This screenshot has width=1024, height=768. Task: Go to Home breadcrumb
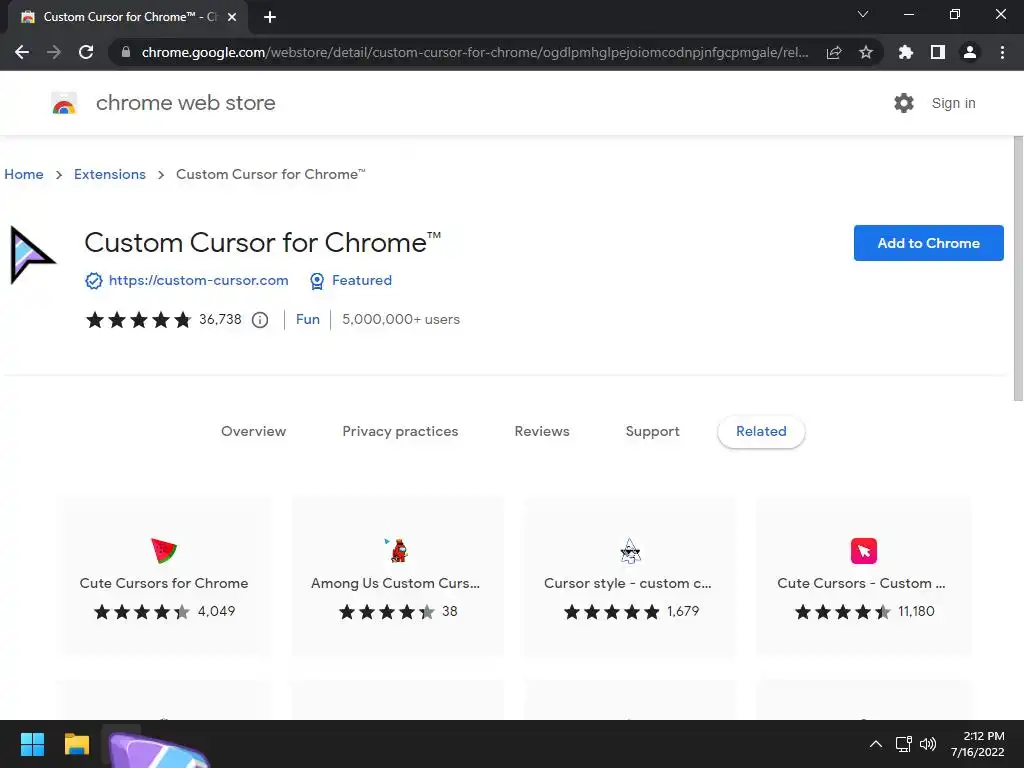(24, 174)
